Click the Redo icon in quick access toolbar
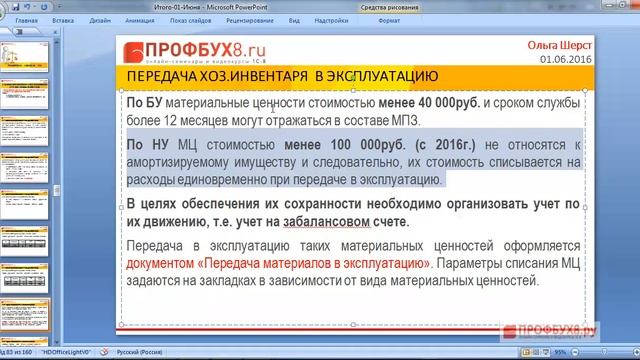The width and height of the screenshot is (640, 360). pos(44,7)
